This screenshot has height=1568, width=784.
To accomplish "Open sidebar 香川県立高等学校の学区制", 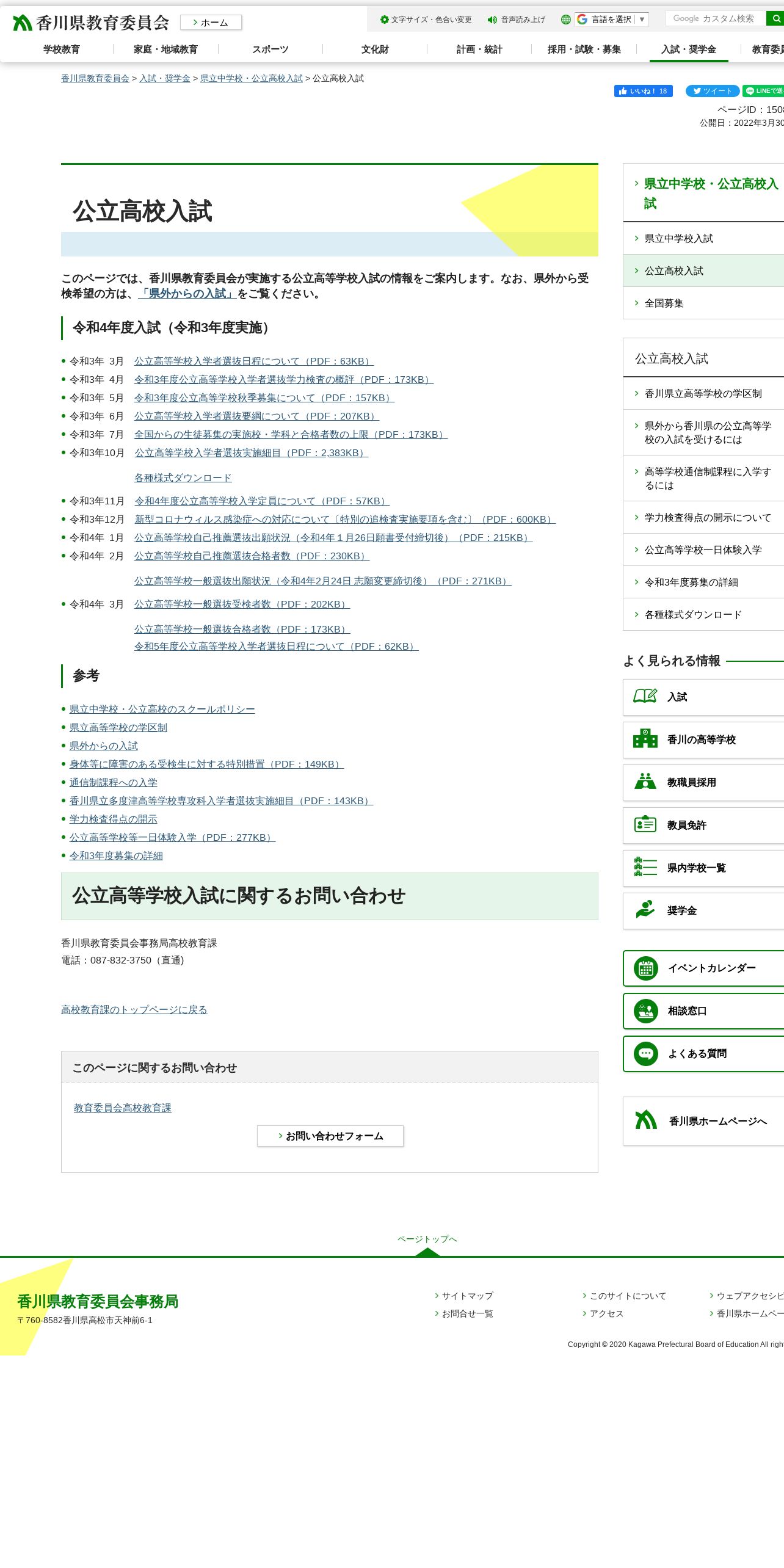I will [703, 393].
